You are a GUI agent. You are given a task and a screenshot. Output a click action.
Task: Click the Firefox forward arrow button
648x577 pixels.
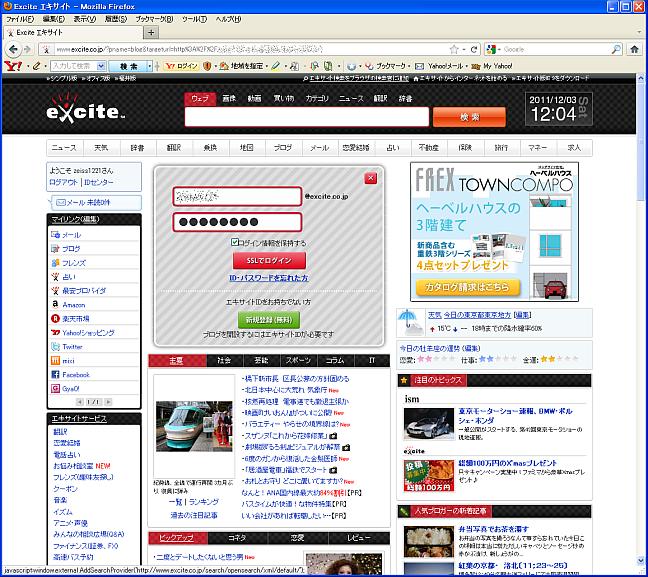coord(27,50)
